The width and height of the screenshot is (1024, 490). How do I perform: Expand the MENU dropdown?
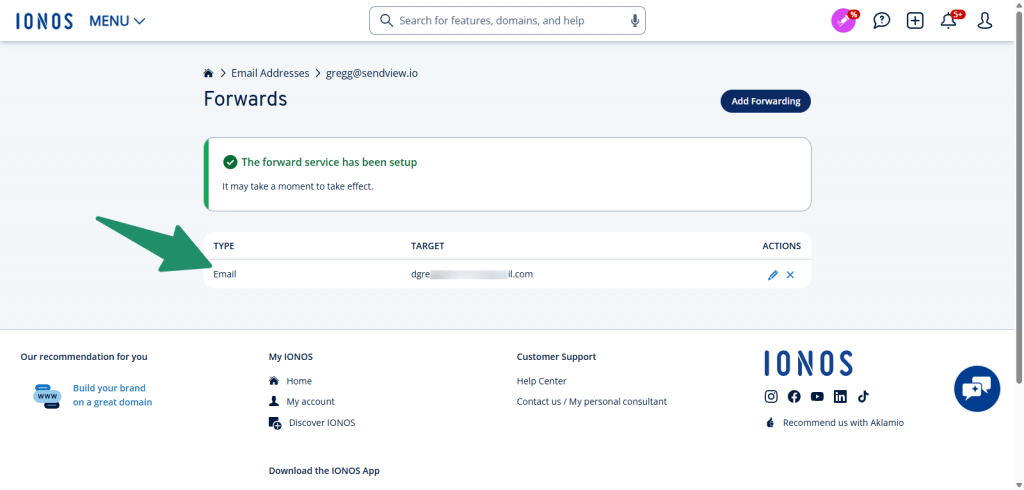(x=117, y=21)
